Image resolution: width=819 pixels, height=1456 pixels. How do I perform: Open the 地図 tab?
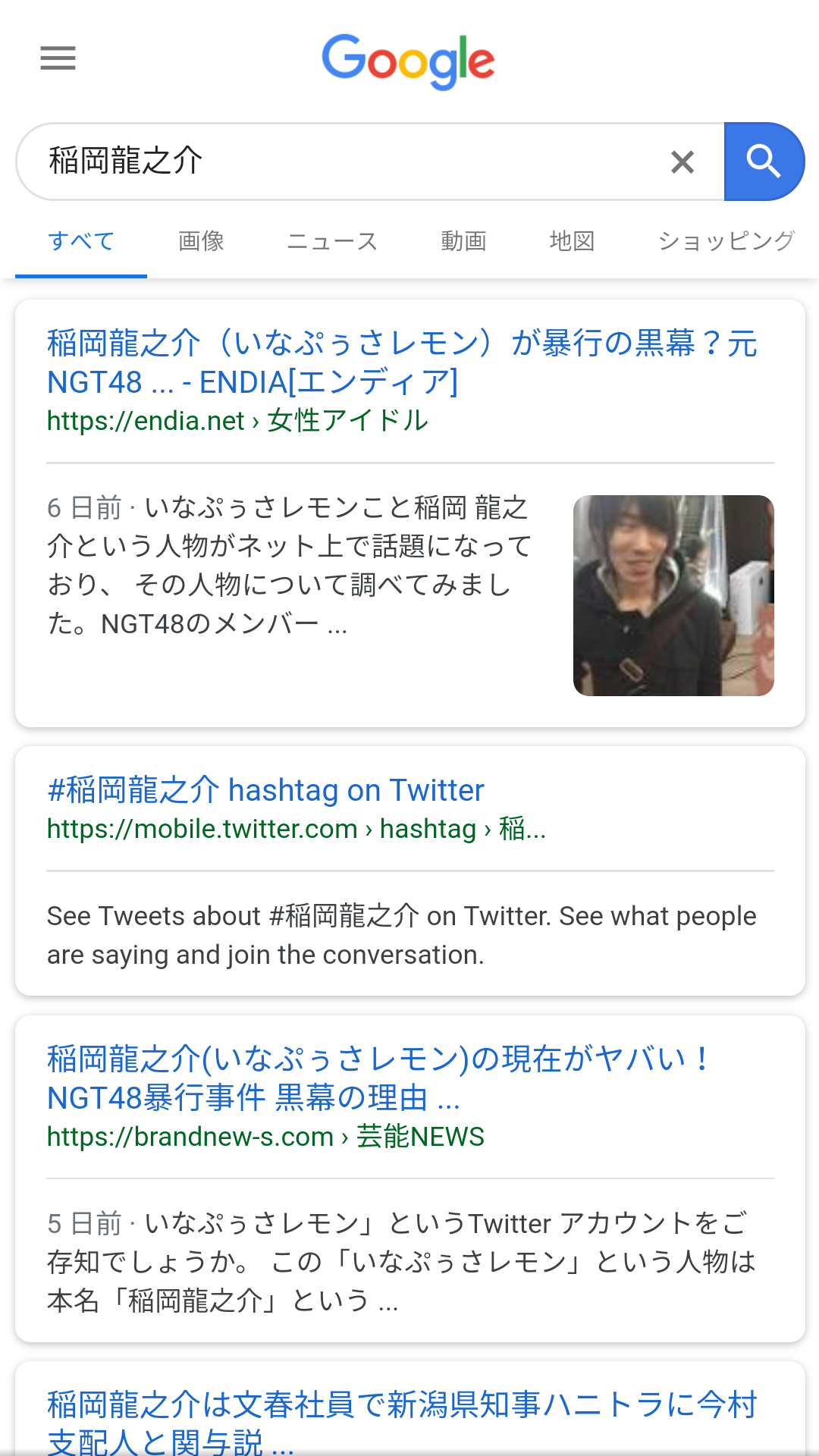click(572, 241)
